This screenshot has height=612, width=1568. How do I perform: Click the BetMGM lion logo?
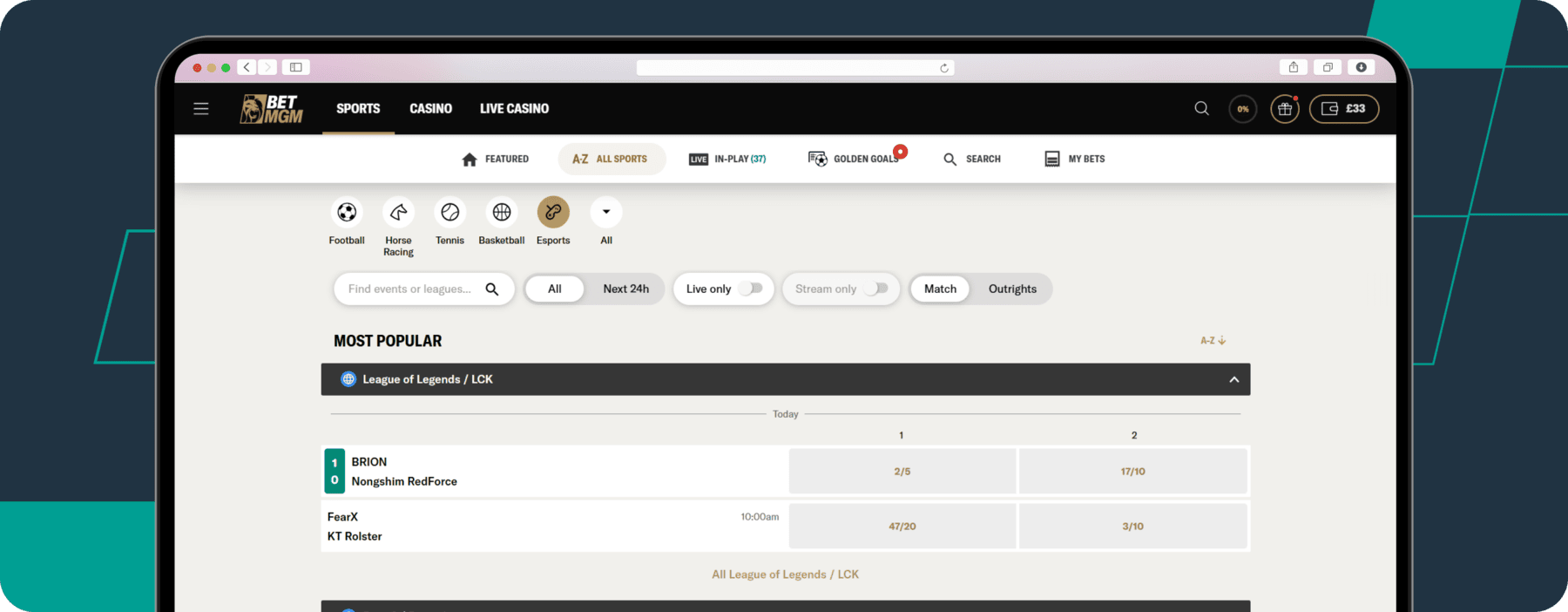(x=272, y=109)
